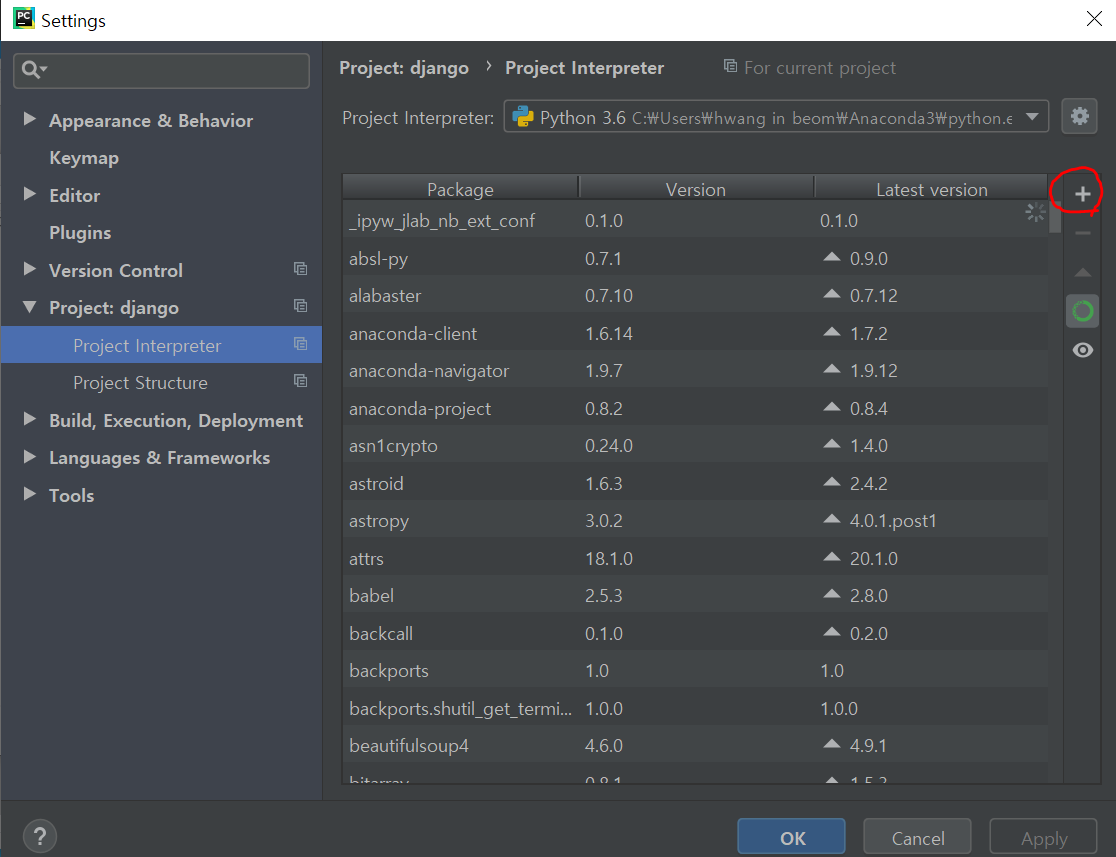The image size is (1116, 857).
Task: Click upgrade arrow for alabaster row
Action: click(831, 294)
